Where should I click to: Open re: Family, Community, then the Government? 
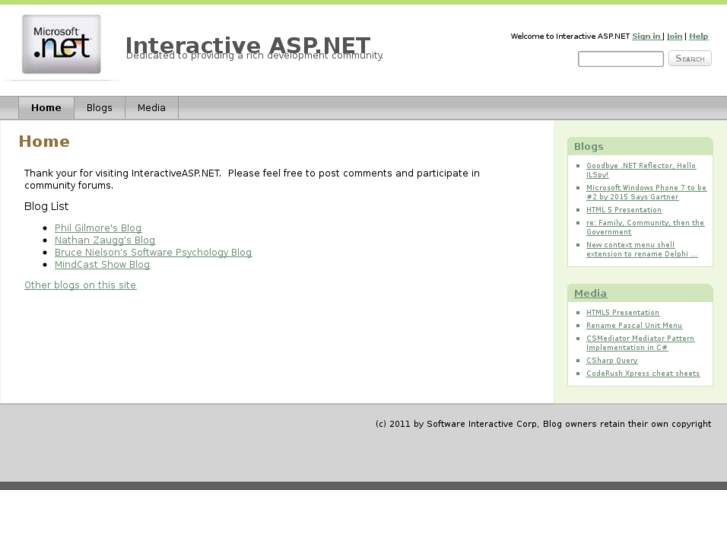(645, 227)
